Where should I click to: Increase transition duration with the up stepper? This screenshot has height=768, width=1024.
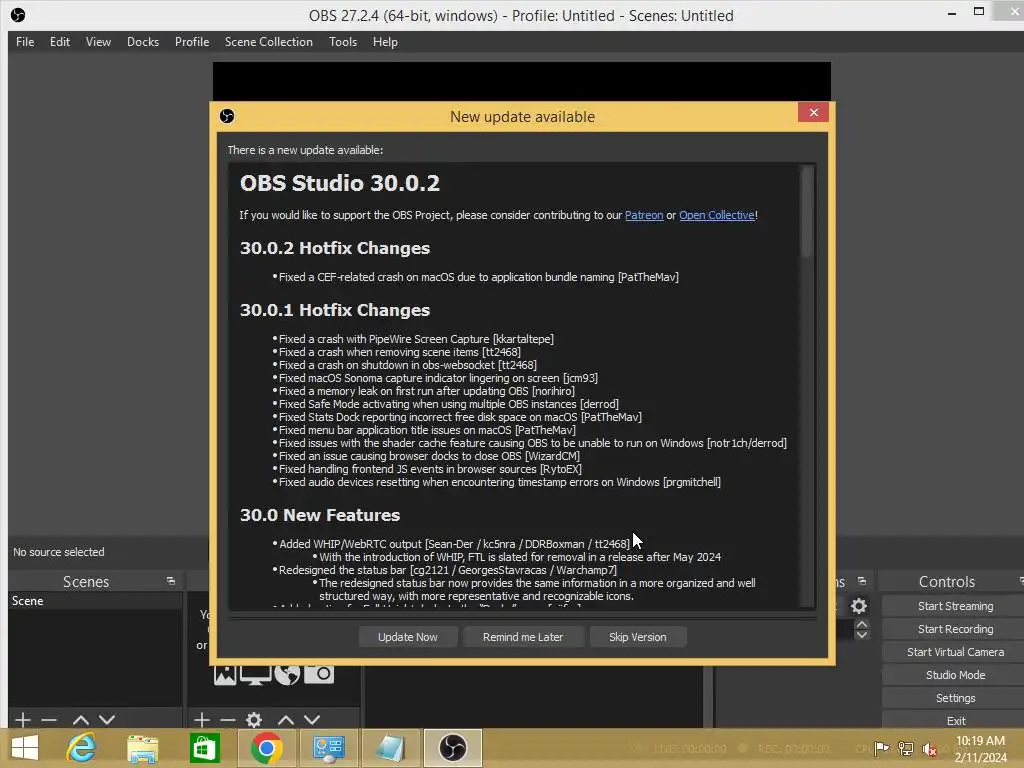pyautogui.click(x=862, y=624)
